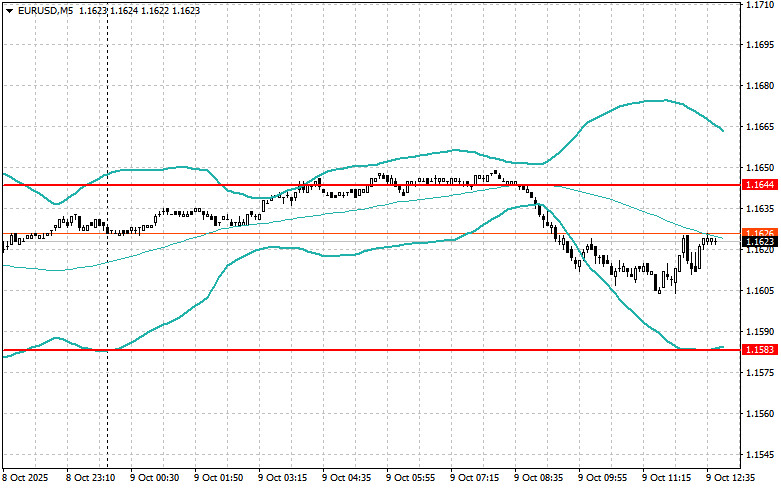Image resolution: width=781 pixels, height=489 pixels.
Task: Select the red horizontal line at 1.1583
Action: (x=372, y=350)
